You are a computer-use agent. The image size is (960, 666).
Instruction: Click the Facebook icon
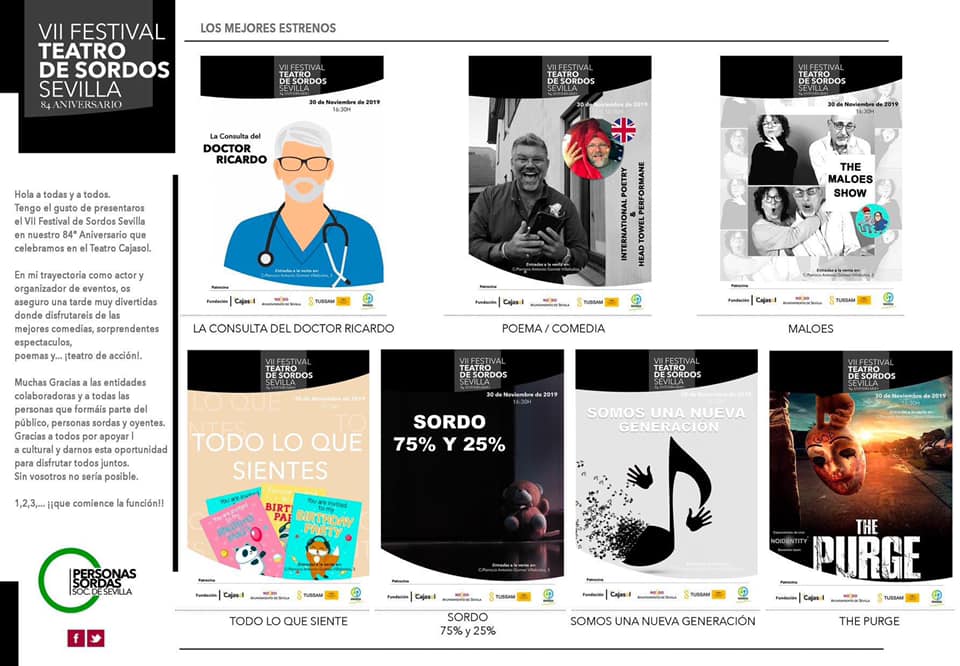click(76, 638)
